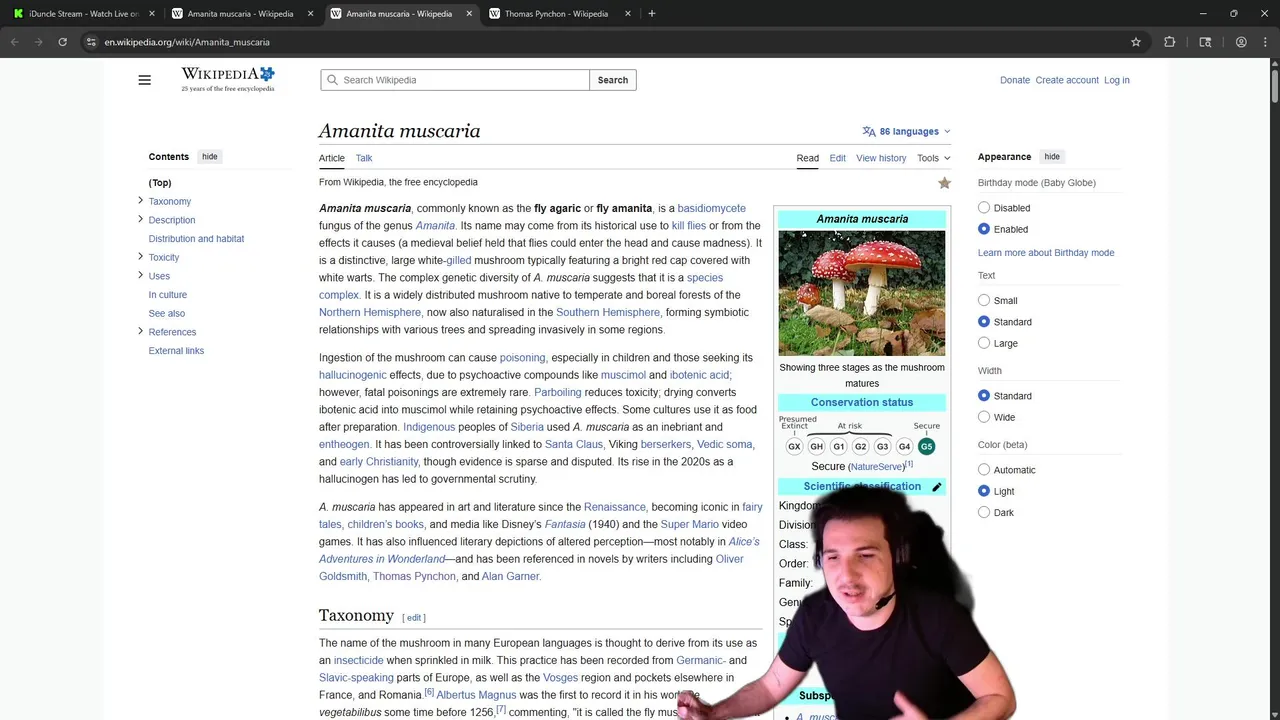The width and height of the screenshot is (1280, 720).
Task: Click the side panel icon in Chrome toolbar
Action: coord(1205,42)
